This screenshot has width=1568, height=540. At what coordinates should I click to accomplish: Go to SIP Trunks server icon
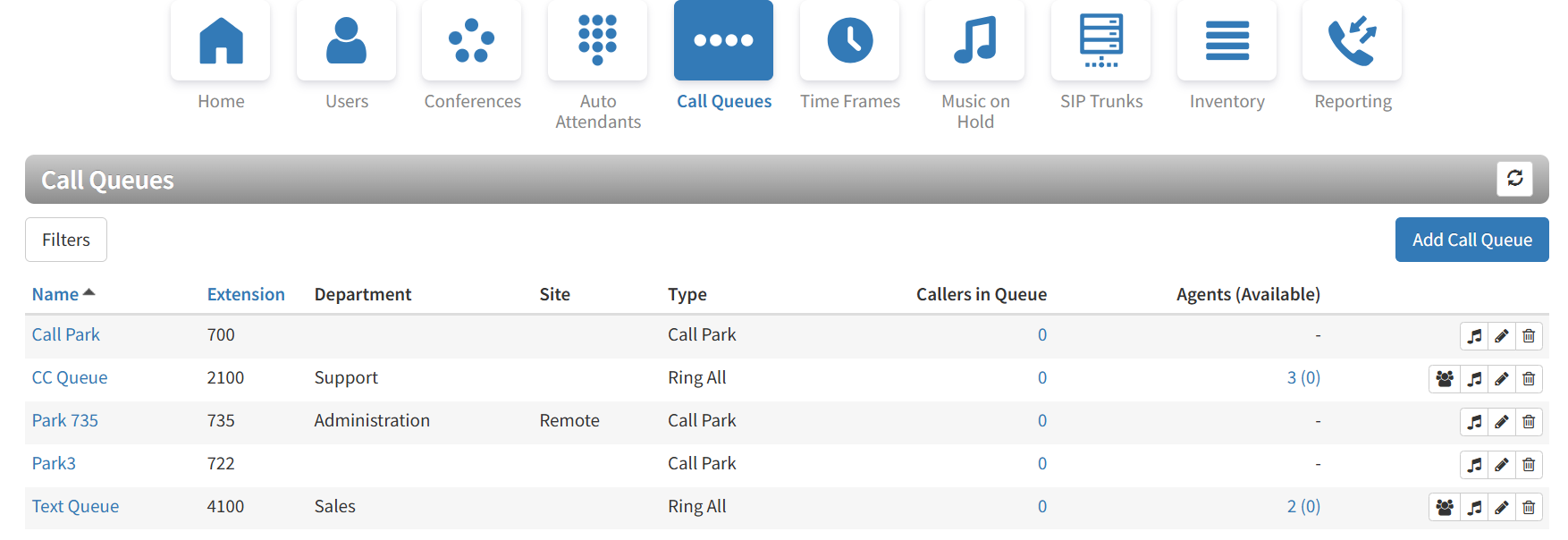pos(1101,41)
